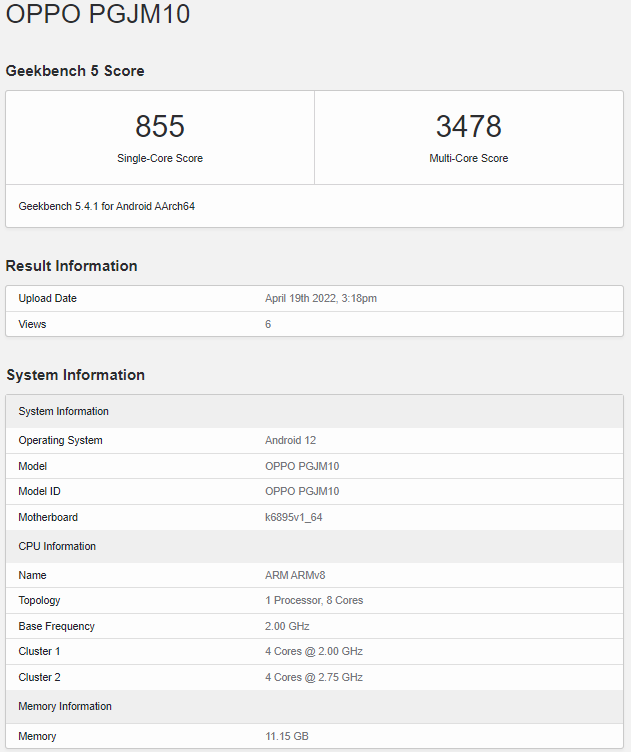Select the Multi-Core Score label
This screenshot has height=752, width=631.
(468, 158)
